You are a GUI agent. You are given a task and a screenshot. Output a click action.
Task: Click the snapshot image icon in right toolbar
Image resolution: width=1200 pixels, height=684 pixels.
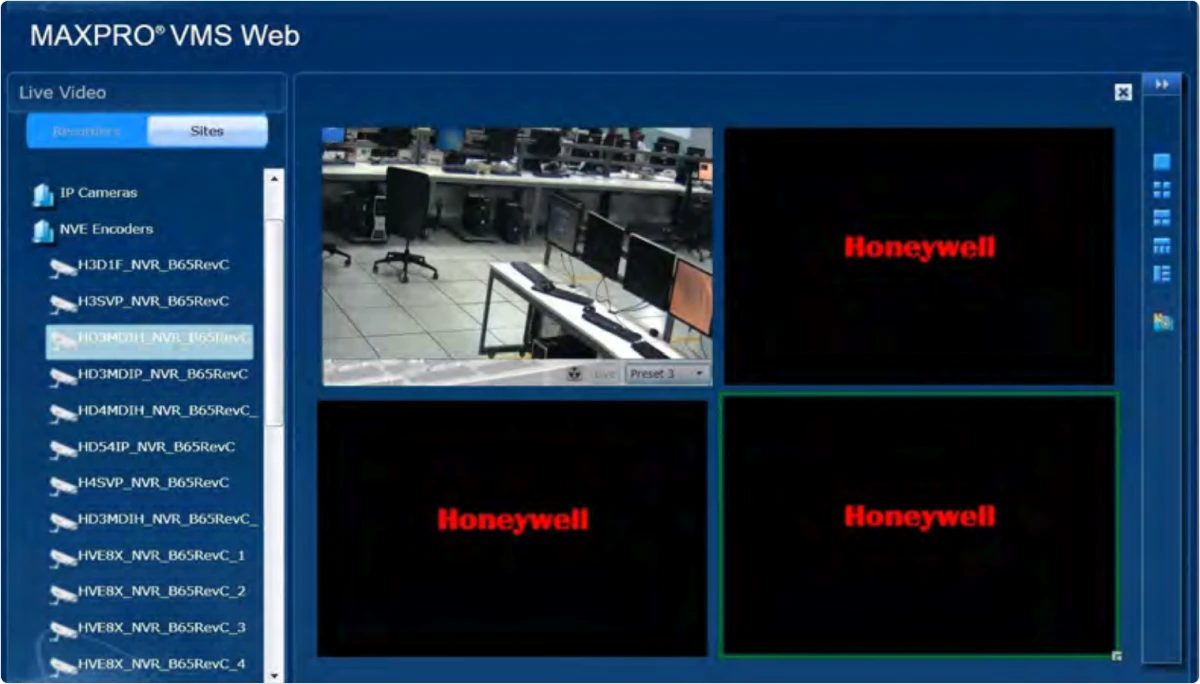click(x=1162, y=322)
